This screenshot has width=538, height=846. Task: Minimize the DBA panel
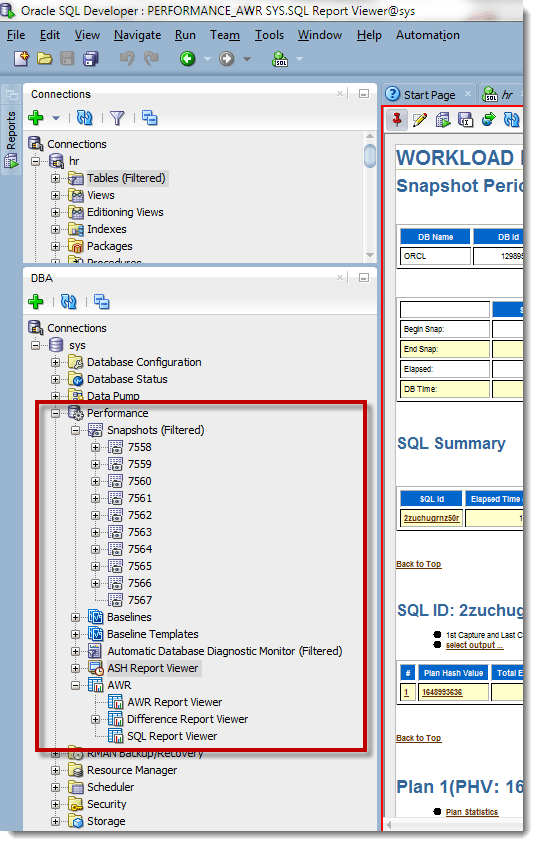coord(364,278)
